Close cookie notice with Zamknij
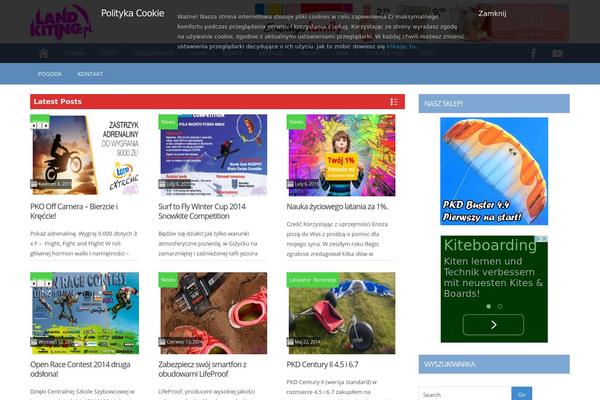The image size is (600, 400). (492, 13)
